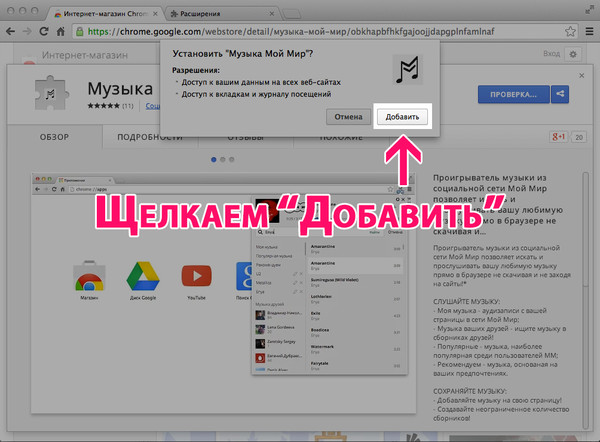This screenshot has height=442, width=600.
Task: Click the Интернет-магазин header text
Action: 85,55
